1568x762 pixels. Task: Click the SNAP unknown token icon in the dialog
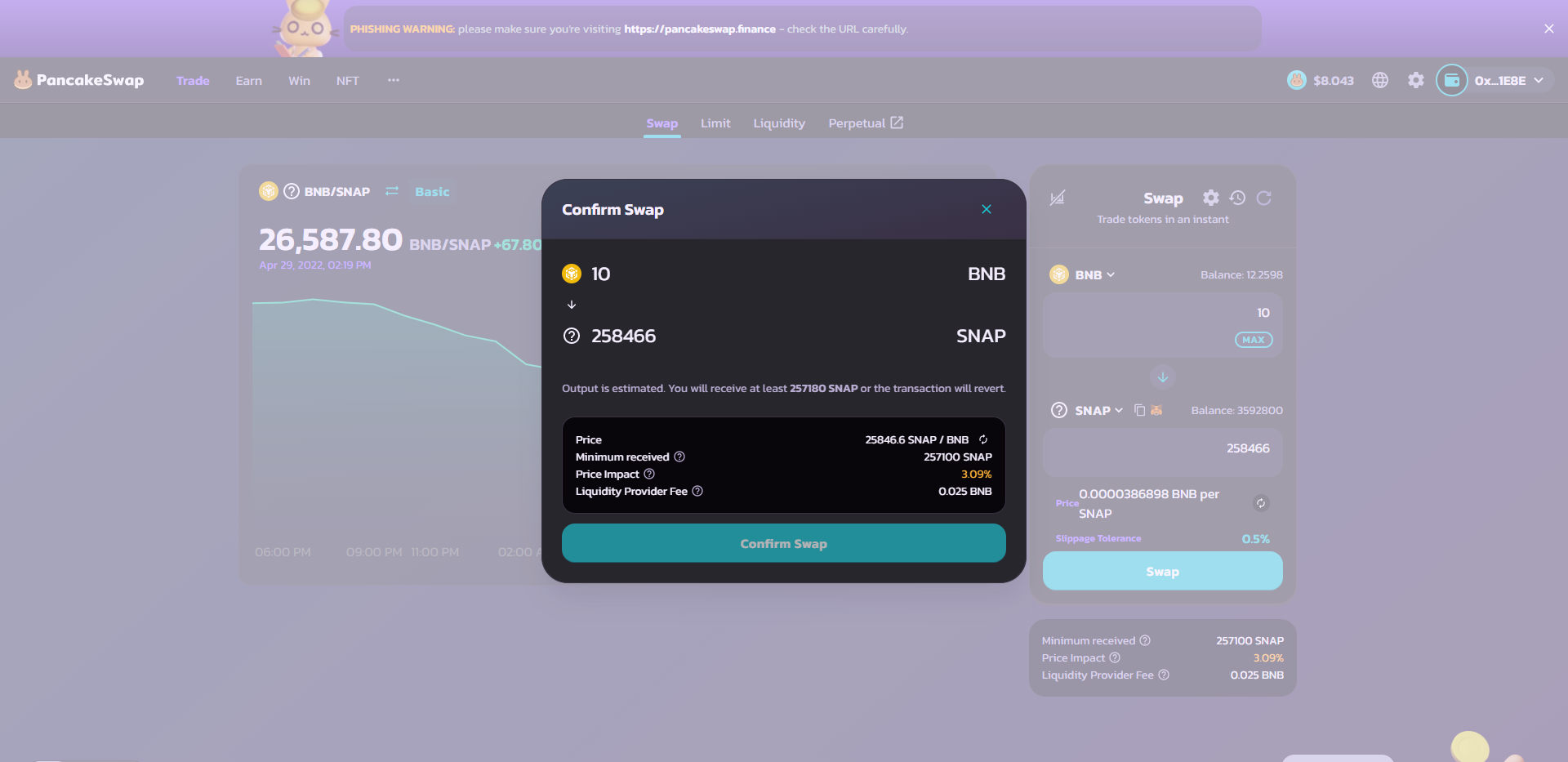pos(572,336)
